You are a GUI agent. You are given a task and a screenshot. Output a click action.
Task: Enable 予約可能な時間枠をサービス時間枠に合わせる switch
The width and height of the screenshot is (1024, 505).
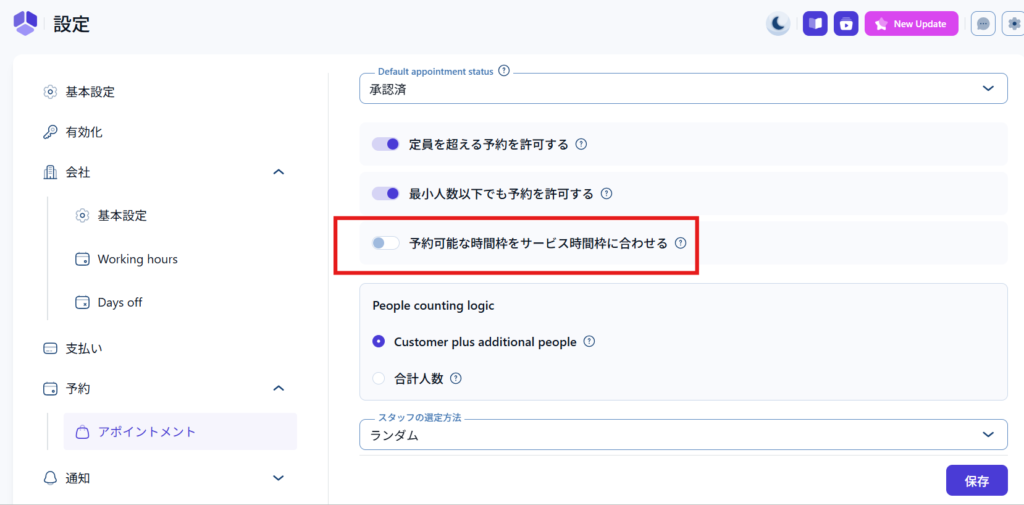385,243
